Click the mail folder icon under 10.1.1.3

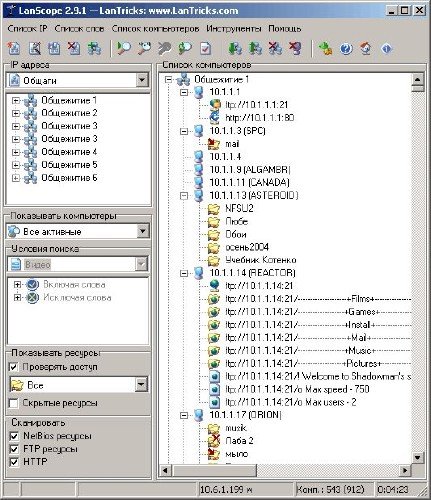click(214, 144)
